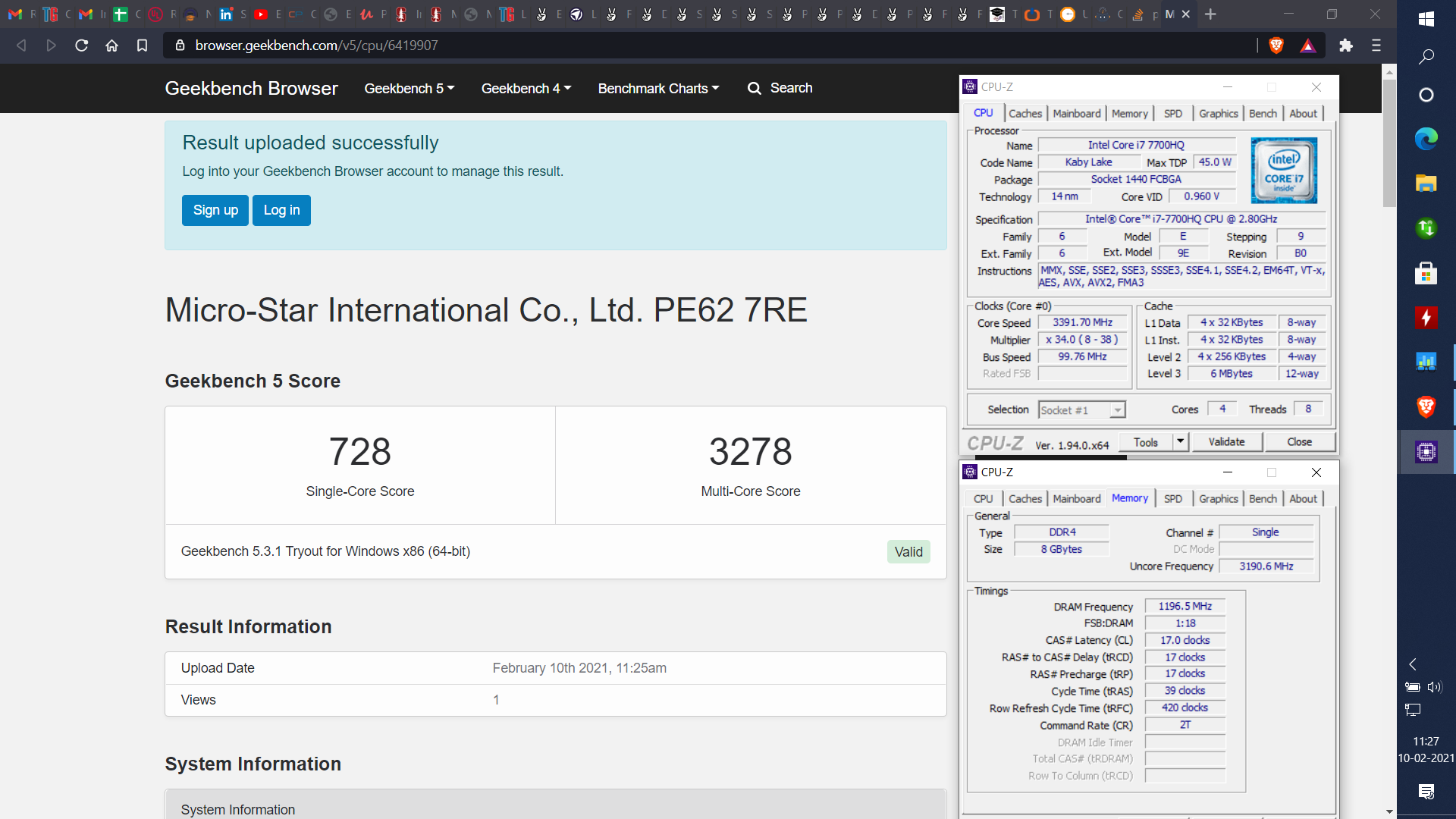Open the CPU-Z Tools dropdown arrow
Viewport: 1456px width, 819px height.
click(x=1180, y=442)
